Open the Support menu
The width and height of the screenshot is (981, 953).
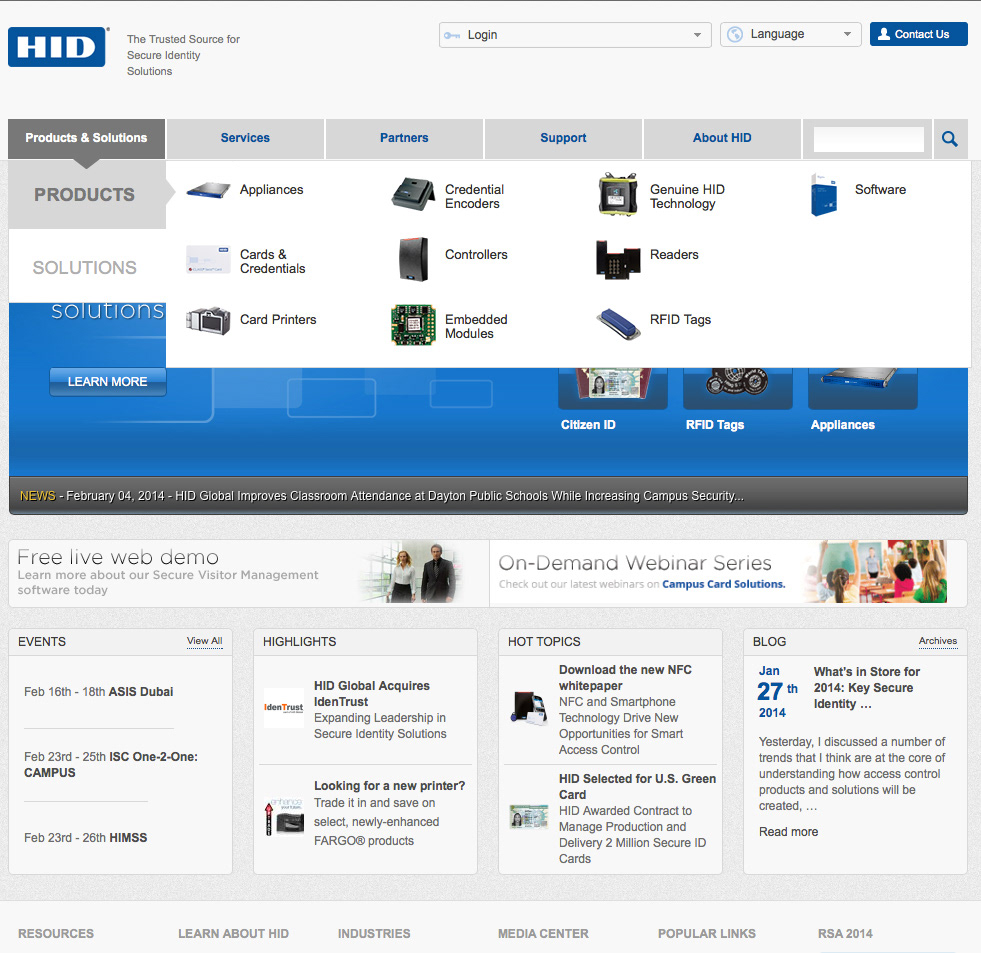(563, 138)
